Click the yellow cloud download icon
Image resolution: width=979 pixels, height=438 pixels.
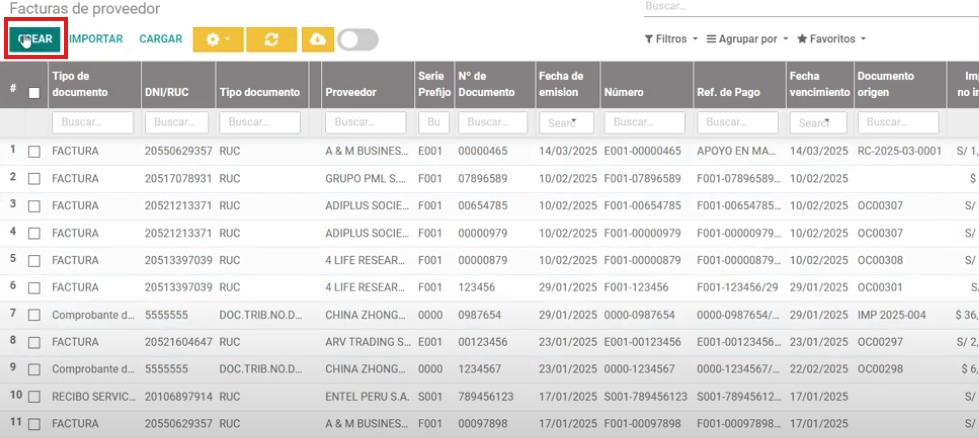318,39
